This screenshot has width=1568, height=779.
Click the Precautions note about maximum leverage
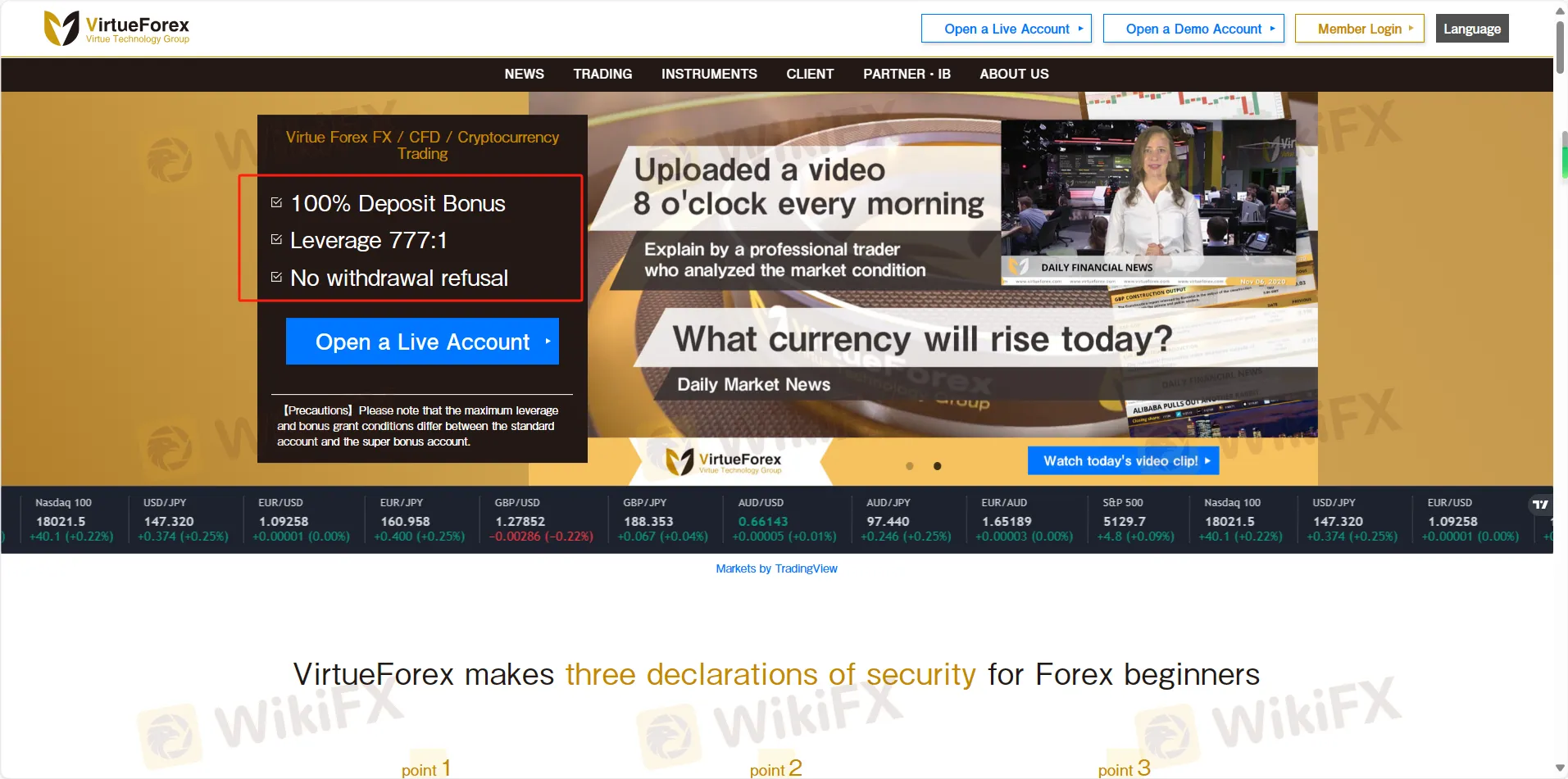click(418, 426)
